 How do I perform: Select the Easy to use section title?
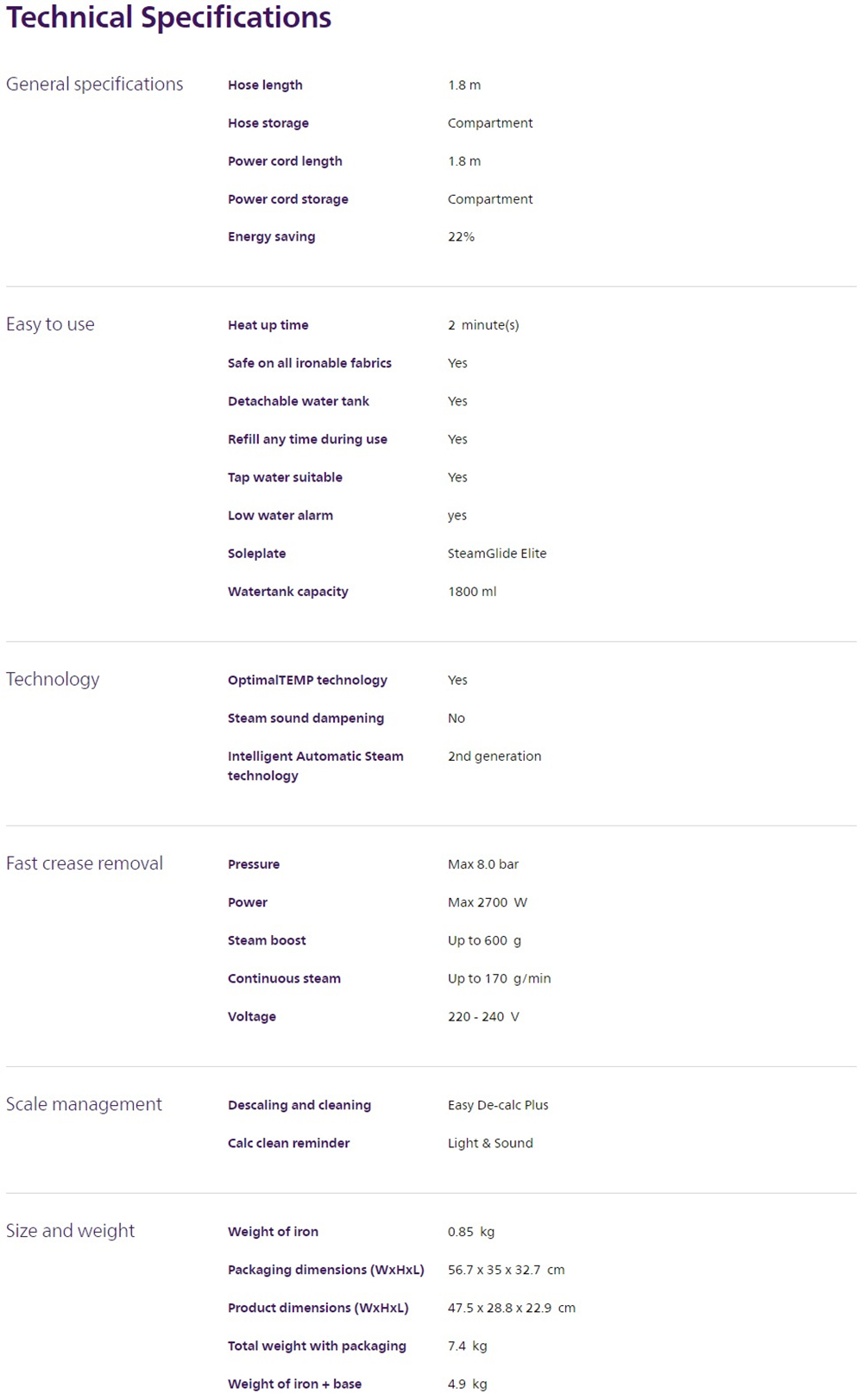[x=50, y=324]
